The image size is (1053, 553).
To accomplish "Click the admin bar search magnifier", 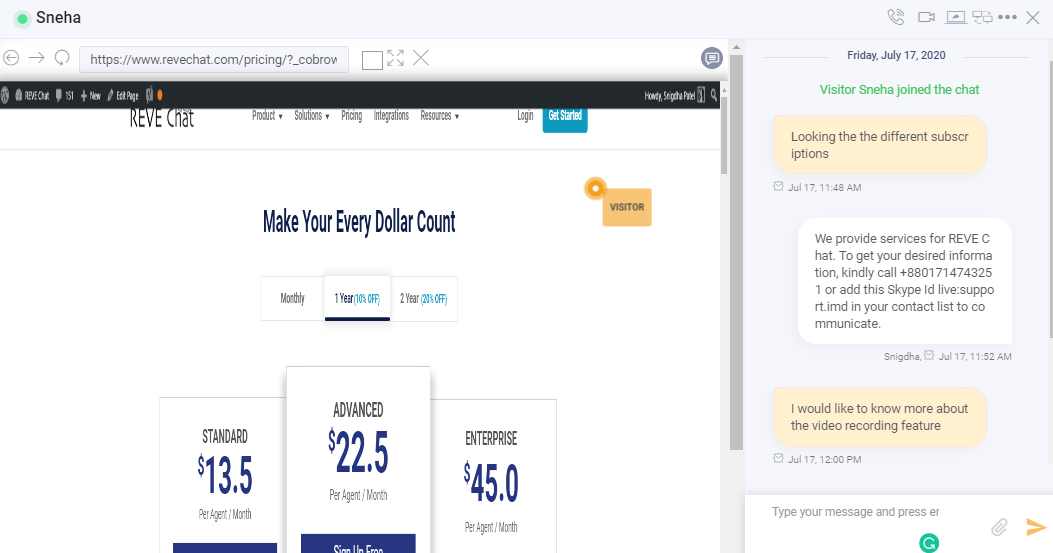I will [x=714, y=95].
